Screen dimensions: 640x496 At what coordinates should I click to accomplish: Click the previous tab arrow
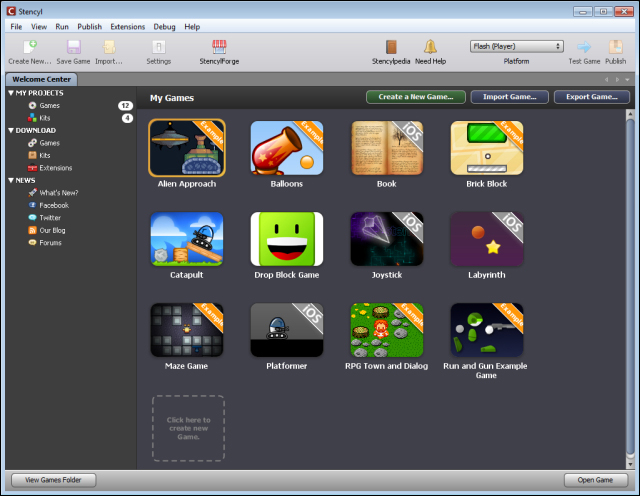[x=607, y=80]
